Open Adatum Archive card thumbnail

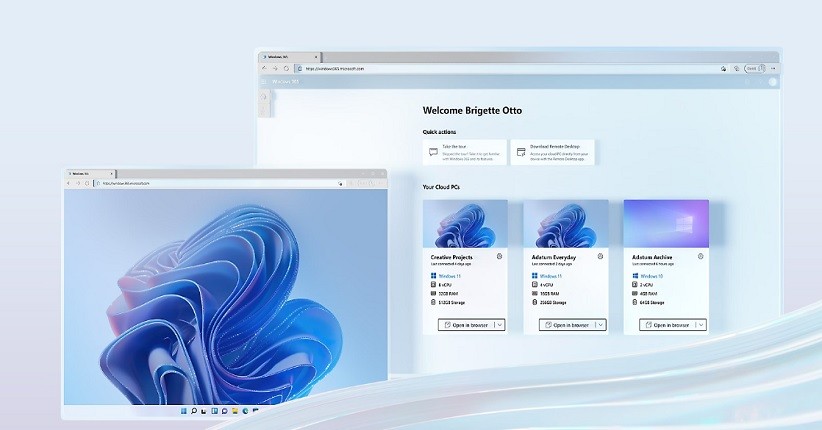tap(666, 224)
